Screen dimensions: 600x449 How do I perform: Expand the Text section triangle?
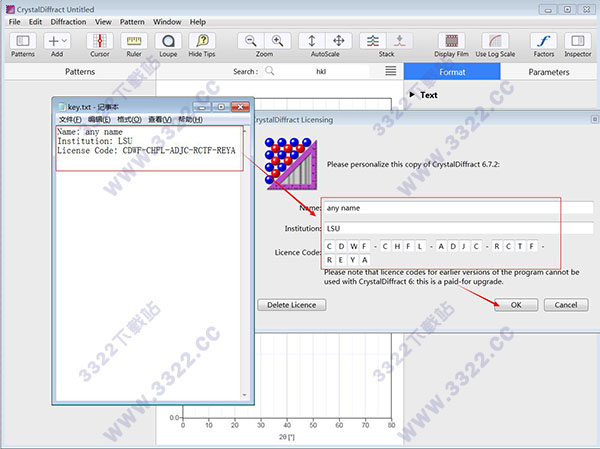pyautogui.click(x=412, y=95)
